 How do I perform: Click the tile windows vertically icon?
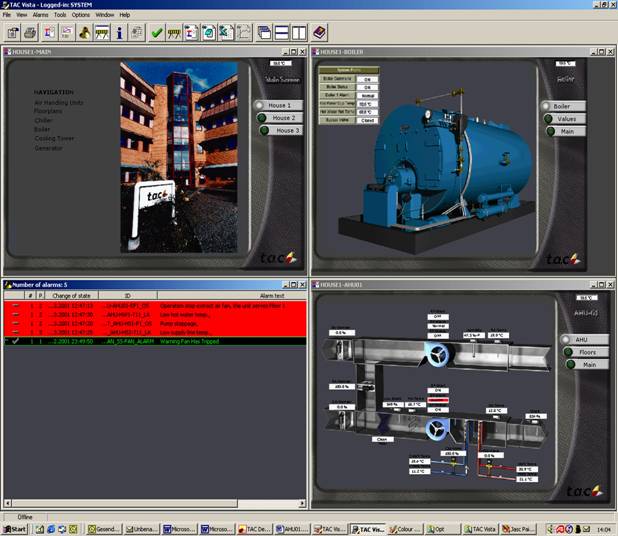[x=299, y=33]
